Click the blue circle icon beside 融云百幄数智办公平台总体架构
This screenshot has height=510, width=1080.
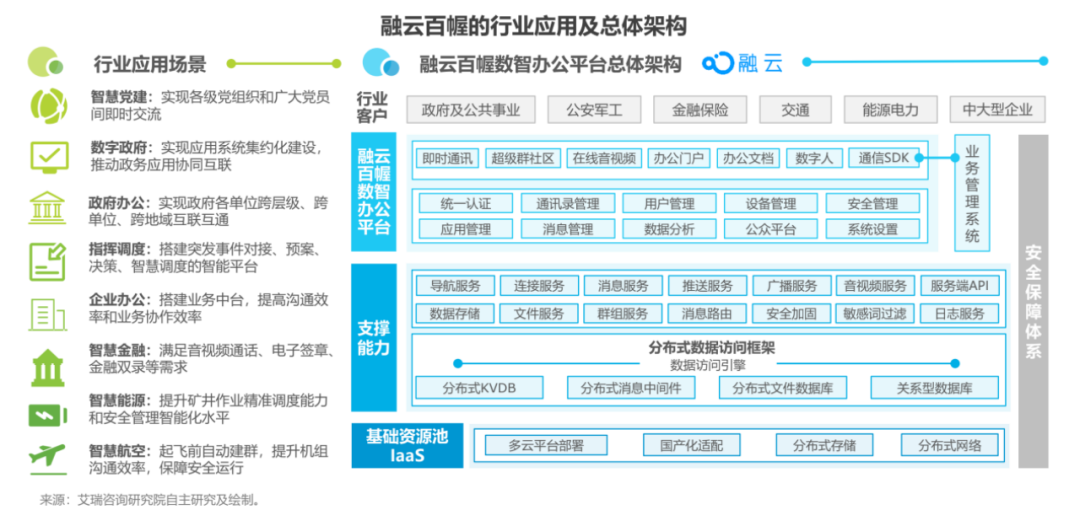click(x=381, y=63)
